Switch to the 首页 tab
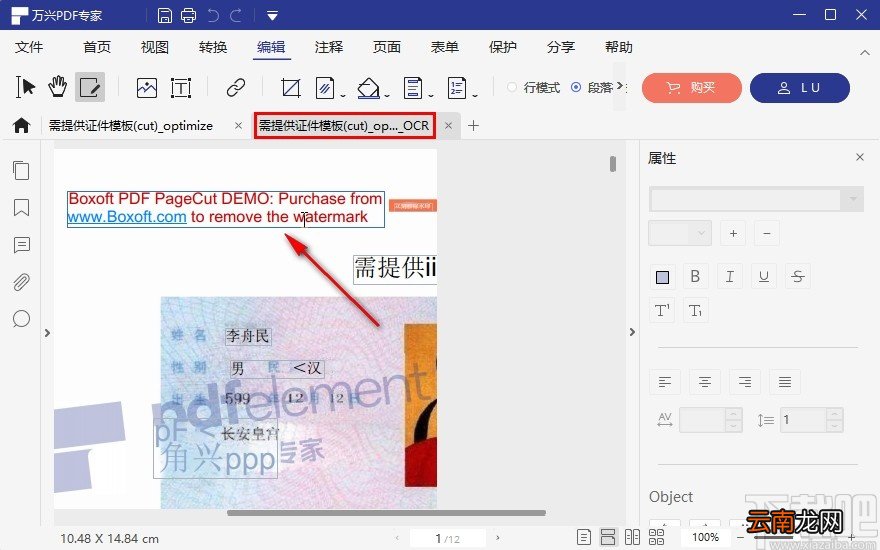The height and width of the screenshot is (550, 880). pyautogui.click(x=97, y=47)
